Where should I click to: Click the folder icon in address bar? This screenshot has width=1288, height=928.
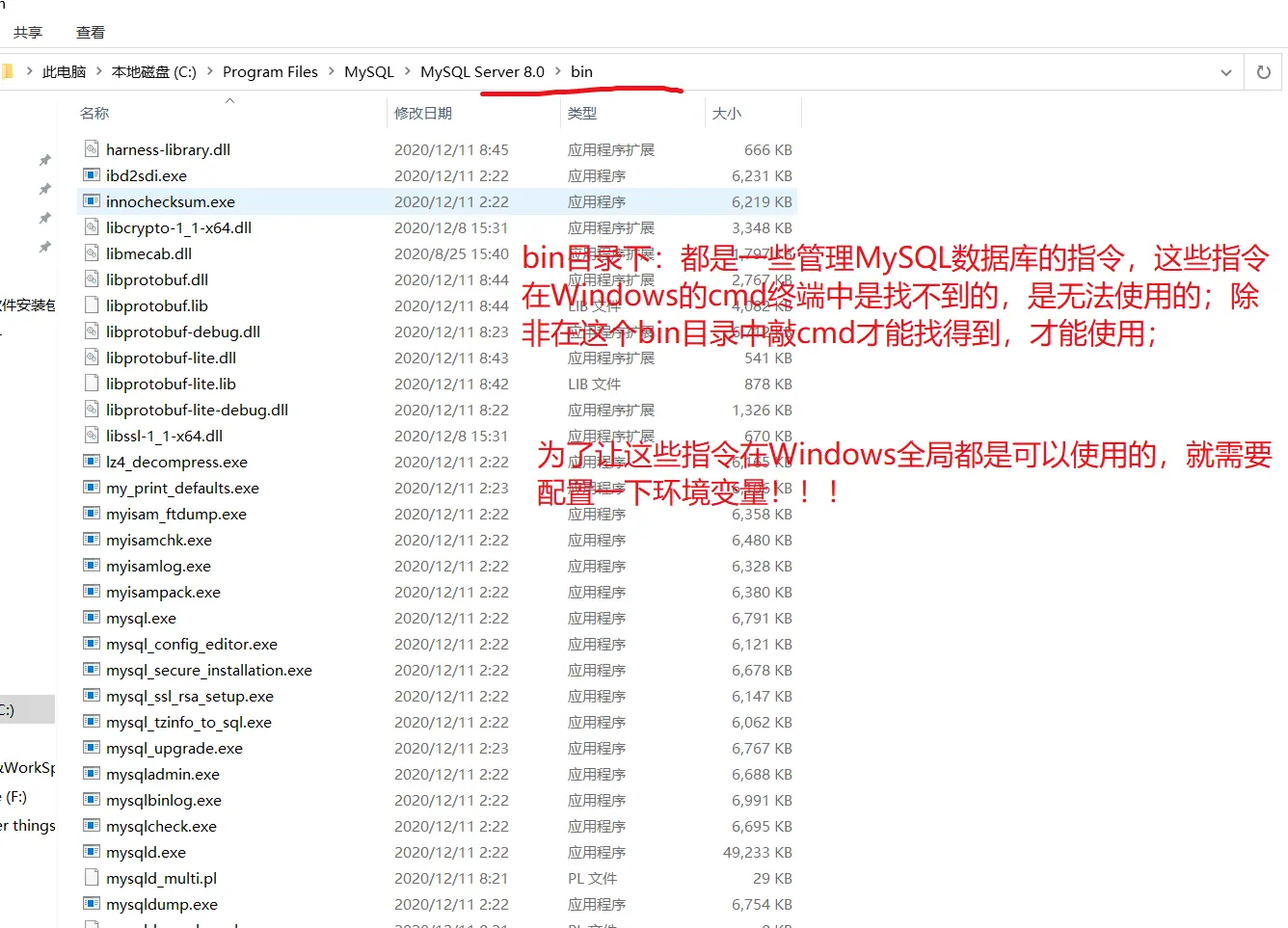click(x=7, y=71)
